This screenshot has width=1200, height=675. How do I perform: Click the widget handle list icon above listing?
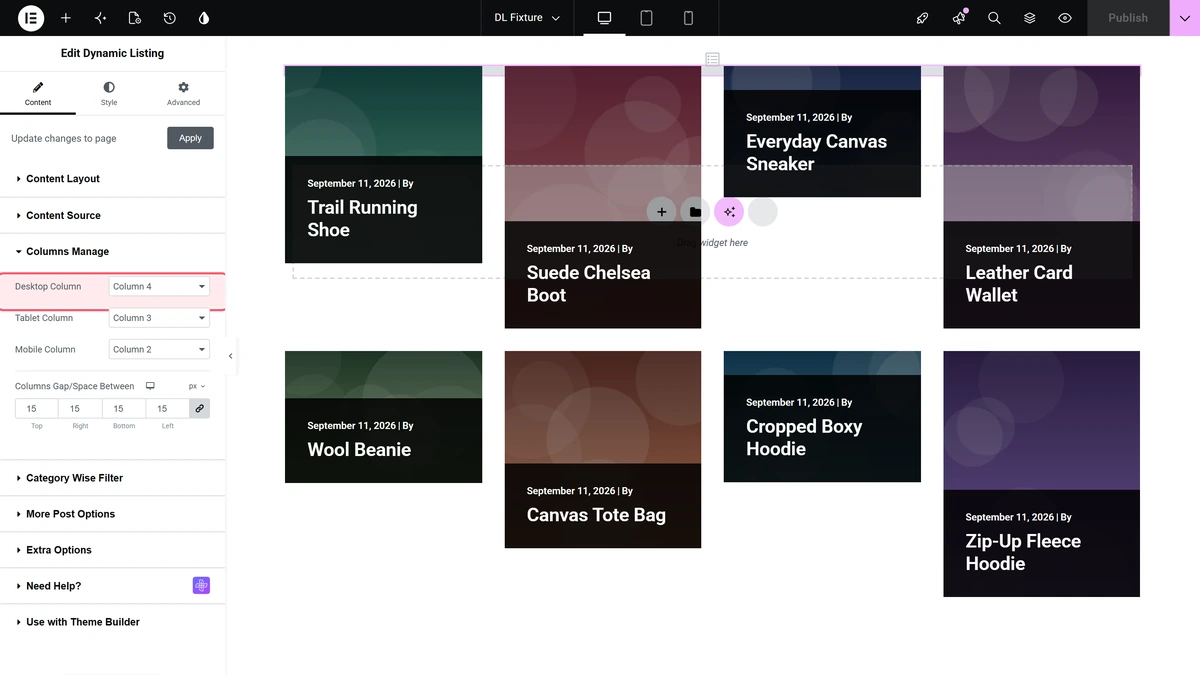tap(712, 59)
